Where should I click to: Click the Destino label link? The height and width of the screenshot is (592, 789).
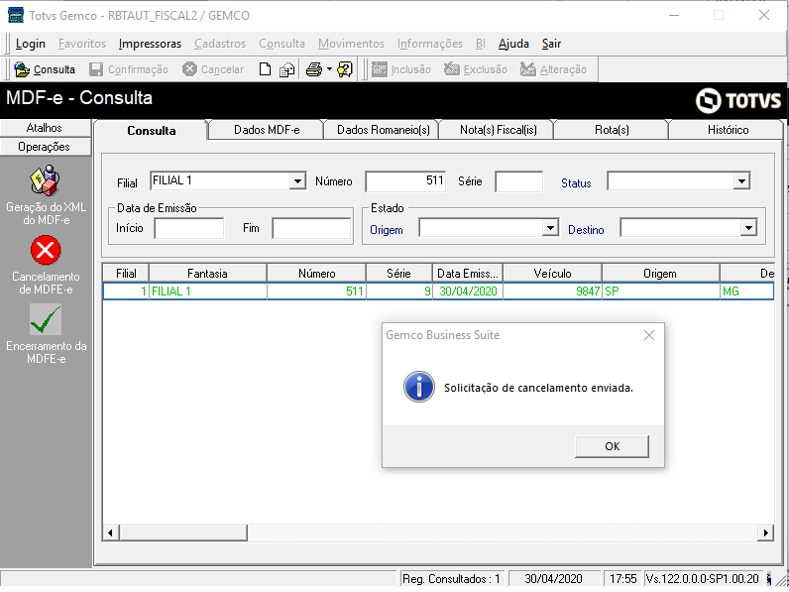coord(586,230)
